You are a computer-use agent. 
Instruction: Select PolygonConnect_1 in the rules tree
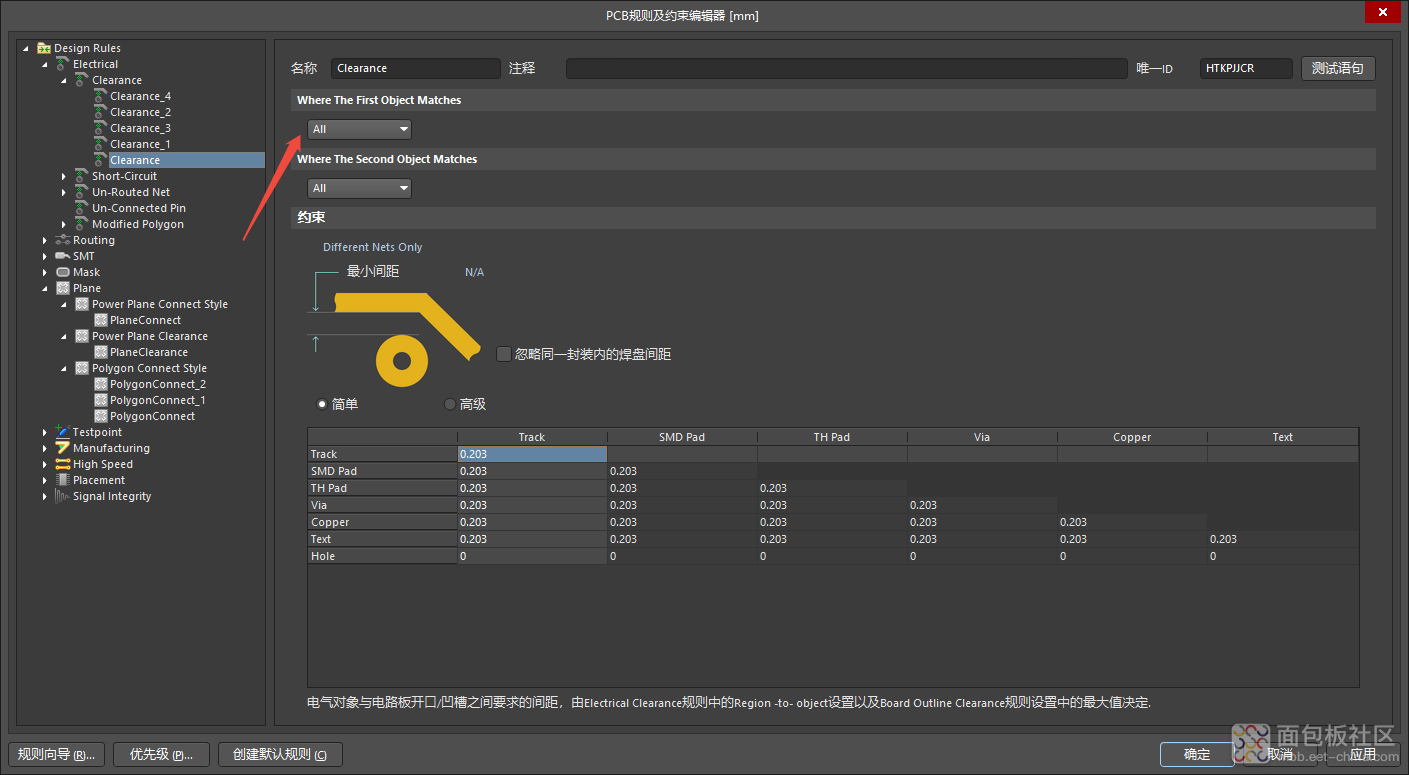tap(158, 400)
